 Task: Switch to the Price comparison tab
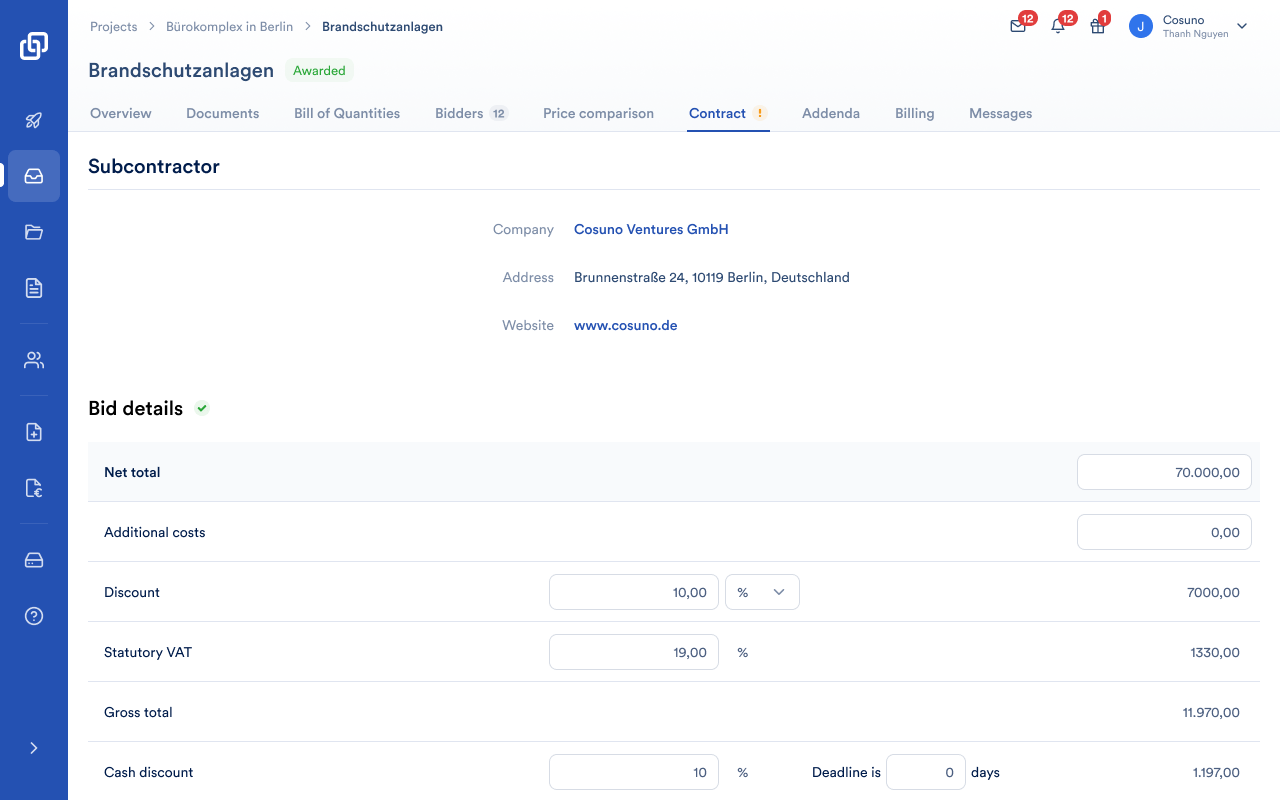598,113
